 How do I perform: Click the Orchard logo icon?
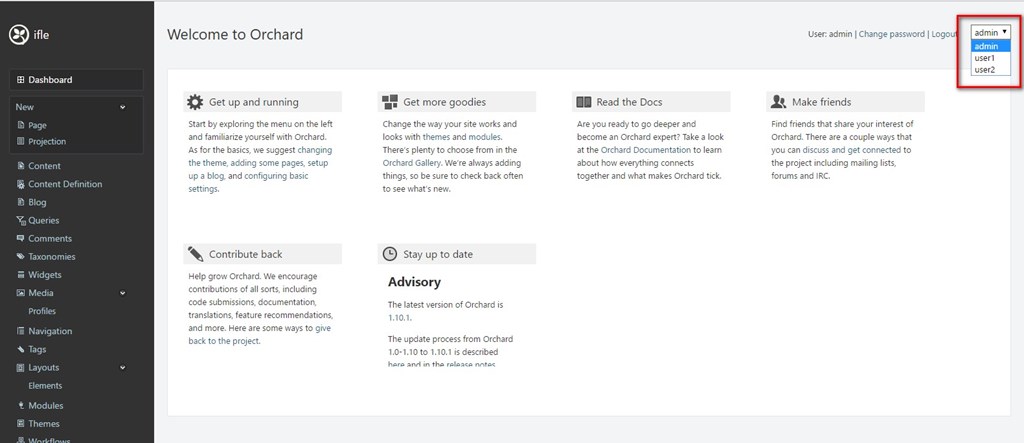pyautogui.click(x=18, y=35)
